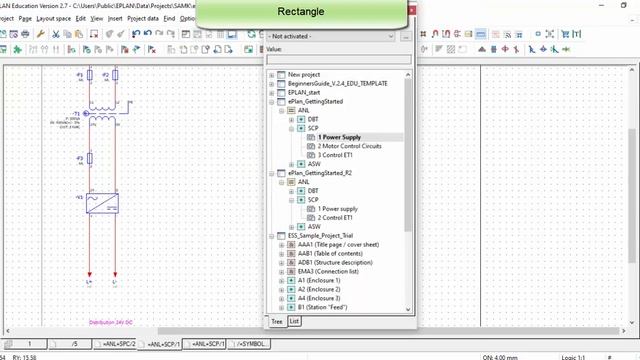The width and height of the screenshot is (640, 360).
Task: Open the Find menu
Action: pos(169,18)
